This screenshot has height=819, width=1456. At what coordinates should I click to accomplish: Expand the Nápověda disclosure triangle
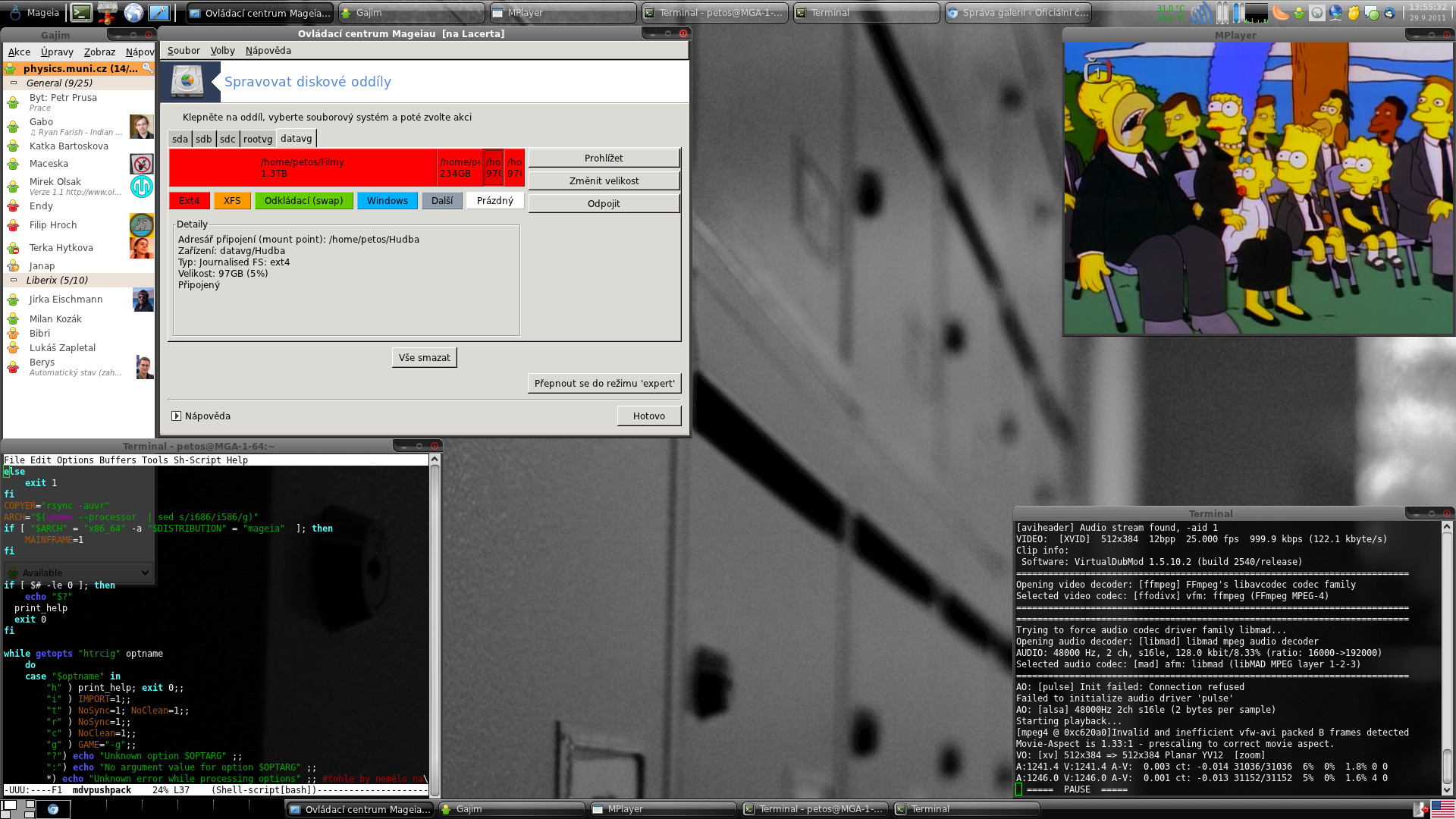[176, 416]
